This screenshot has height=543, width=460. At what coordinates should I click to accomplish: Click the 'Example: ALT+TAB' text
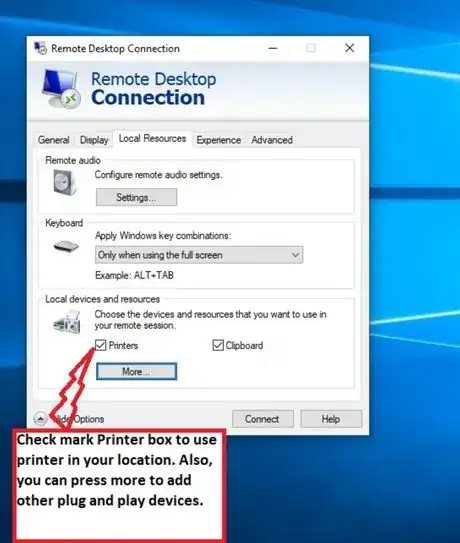(x=134, y=275)
